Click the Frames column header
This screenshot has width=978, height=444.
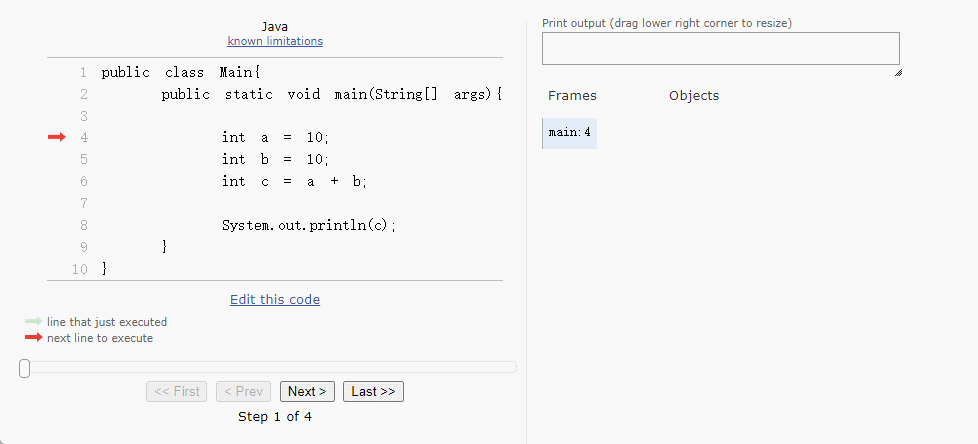click(x=572, y=96)
